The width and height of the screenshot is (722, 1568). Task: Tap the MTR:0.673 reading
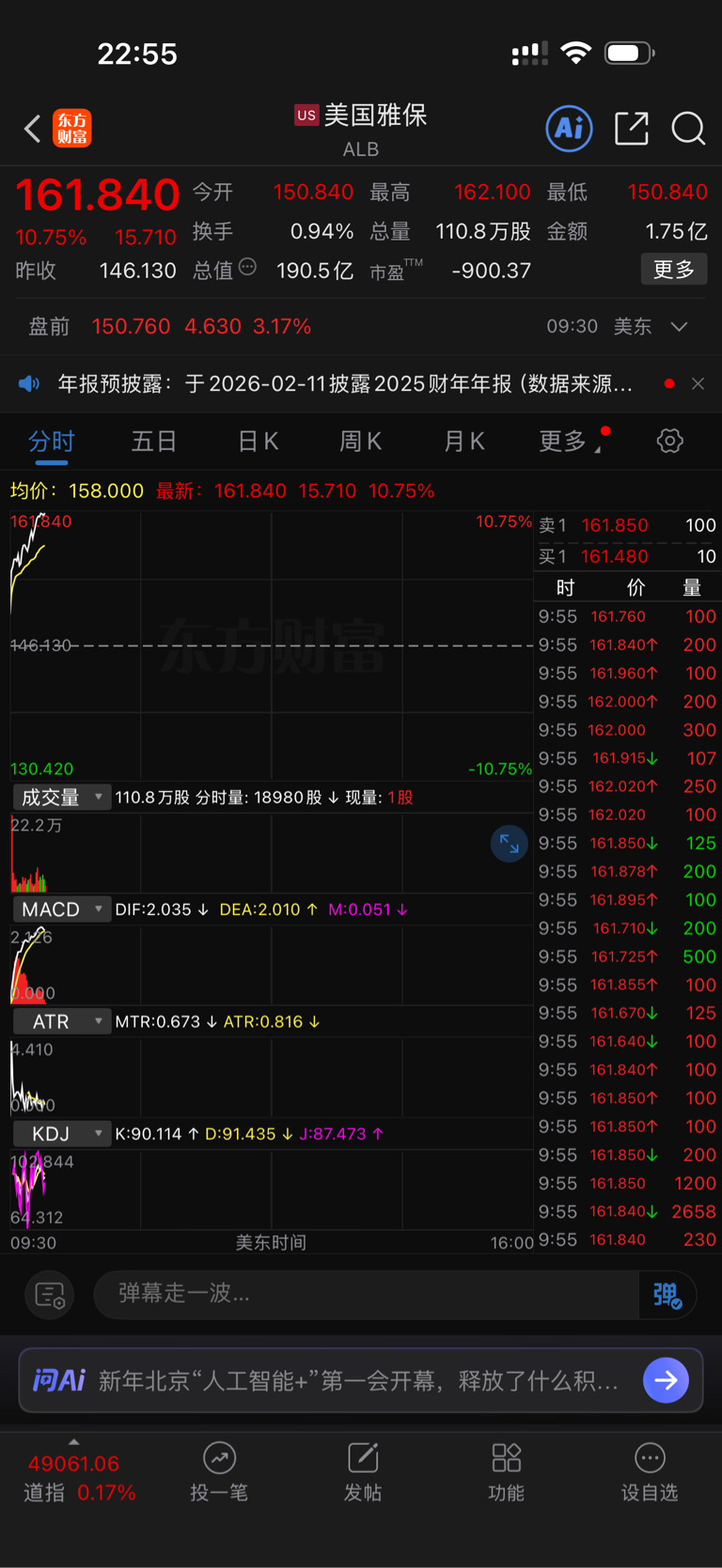[165, 1021]
